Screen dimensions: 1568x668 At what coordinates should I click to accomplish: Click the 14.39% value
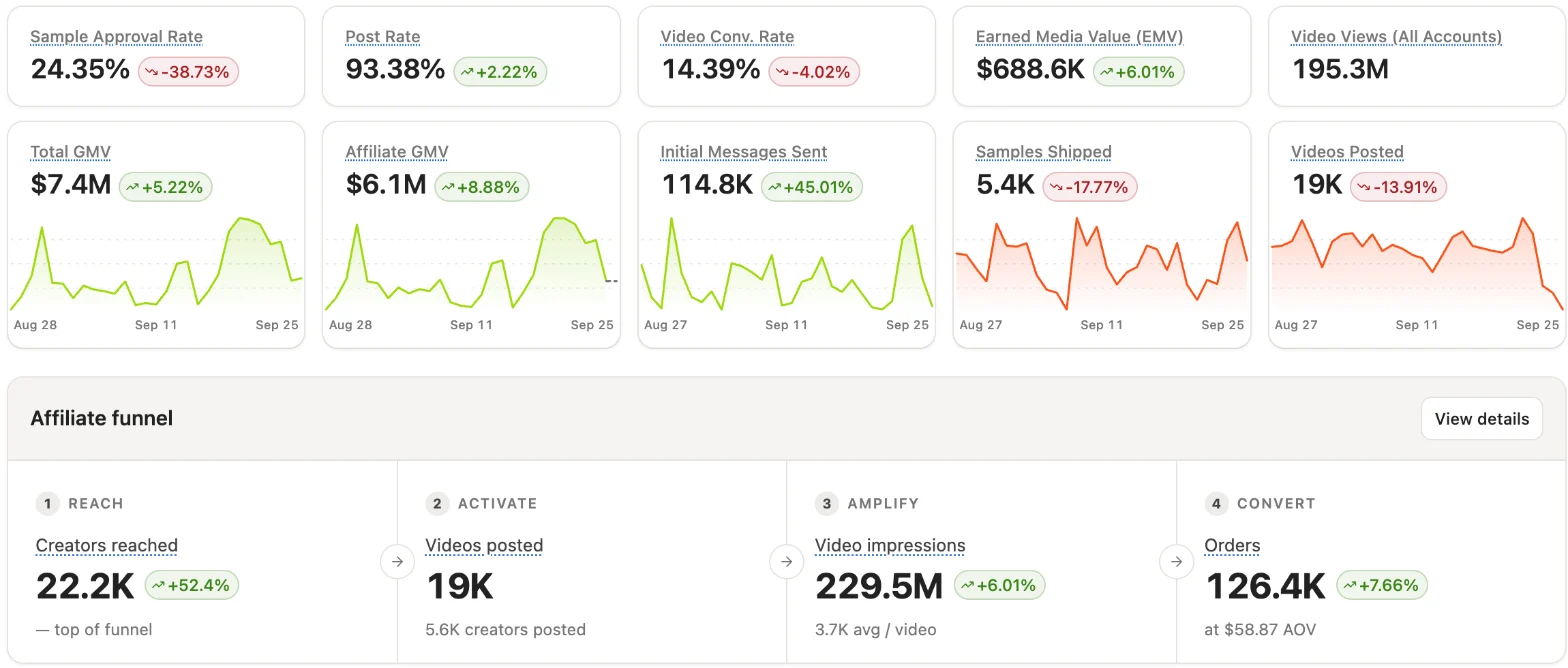pos(710,70)
